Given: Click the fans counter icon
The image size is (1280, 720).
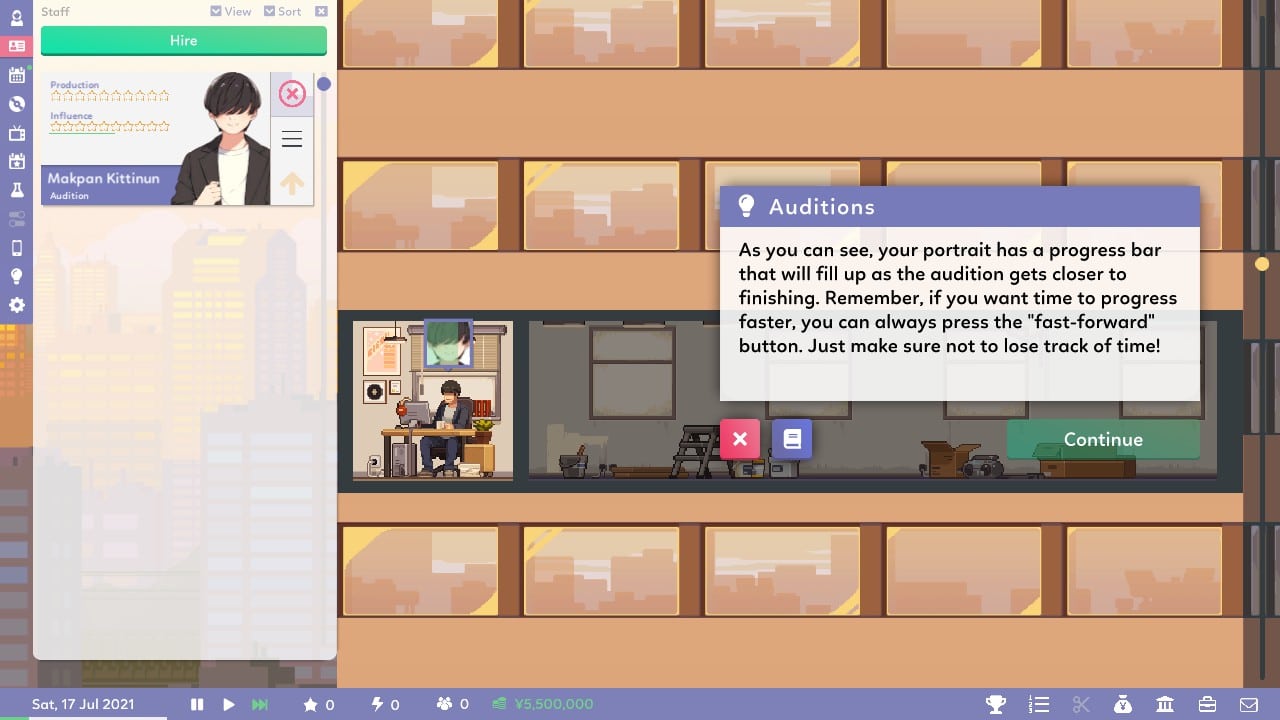Looking at the screenshot, I should tap(445, 704).
